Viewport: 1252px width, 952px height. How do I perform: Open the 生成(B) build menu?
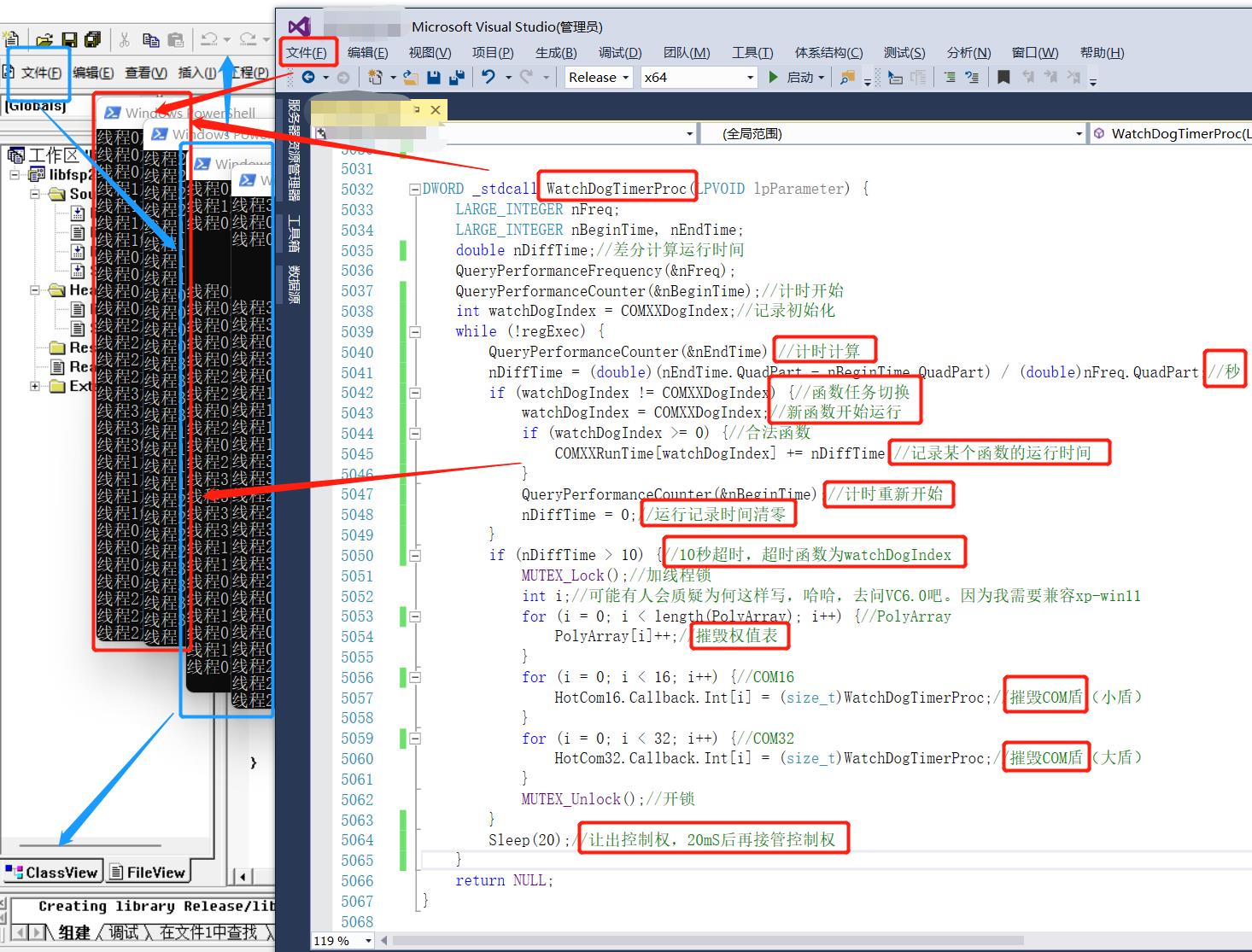[556, 53]
